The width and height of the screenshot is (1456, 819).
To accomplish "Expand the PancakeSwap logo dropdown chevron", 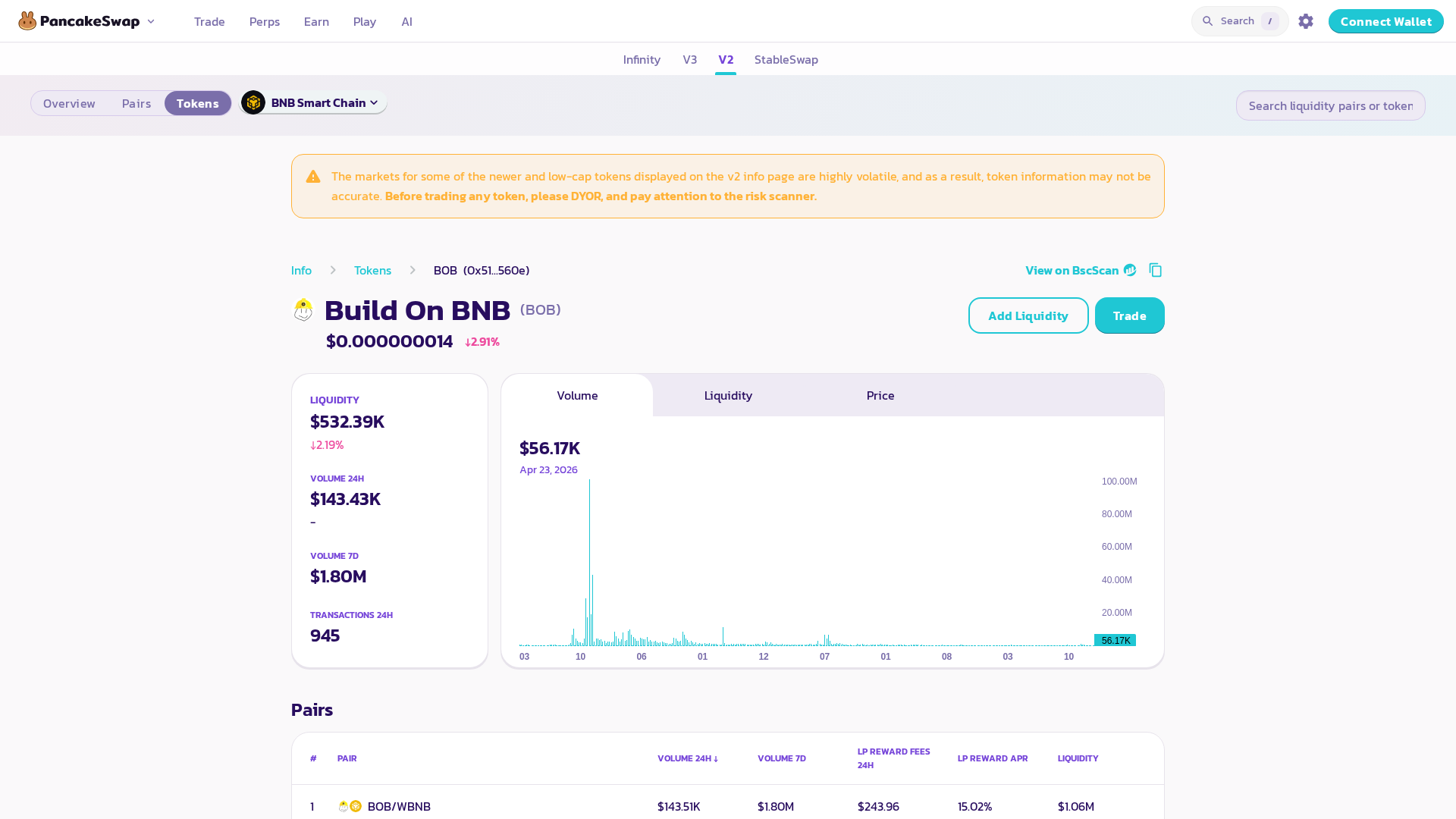I will 151,21.
